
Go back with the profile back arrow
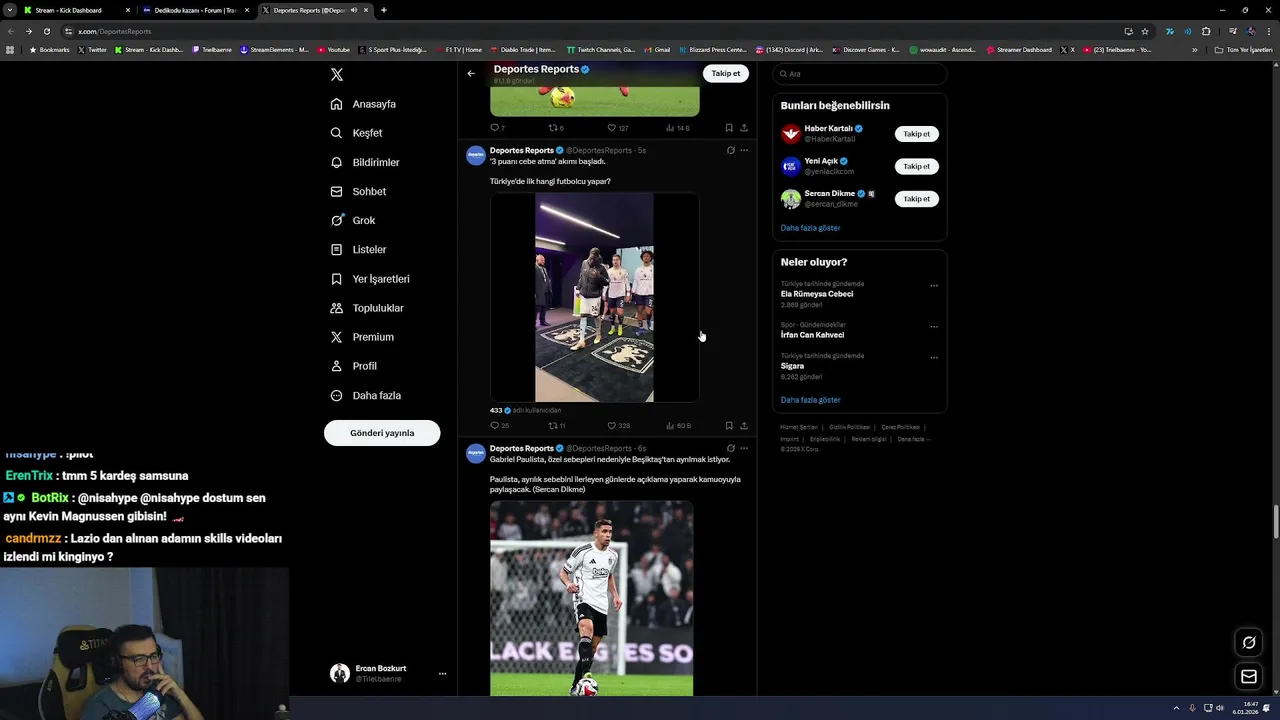click(x=471, y=73)
